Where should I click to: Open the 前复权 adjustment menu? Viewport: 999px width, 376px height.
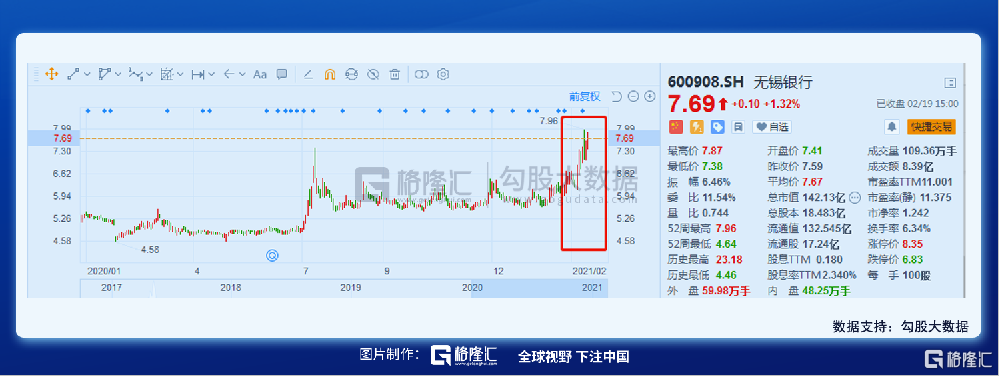pyautogui.click(x=585, y=96)
